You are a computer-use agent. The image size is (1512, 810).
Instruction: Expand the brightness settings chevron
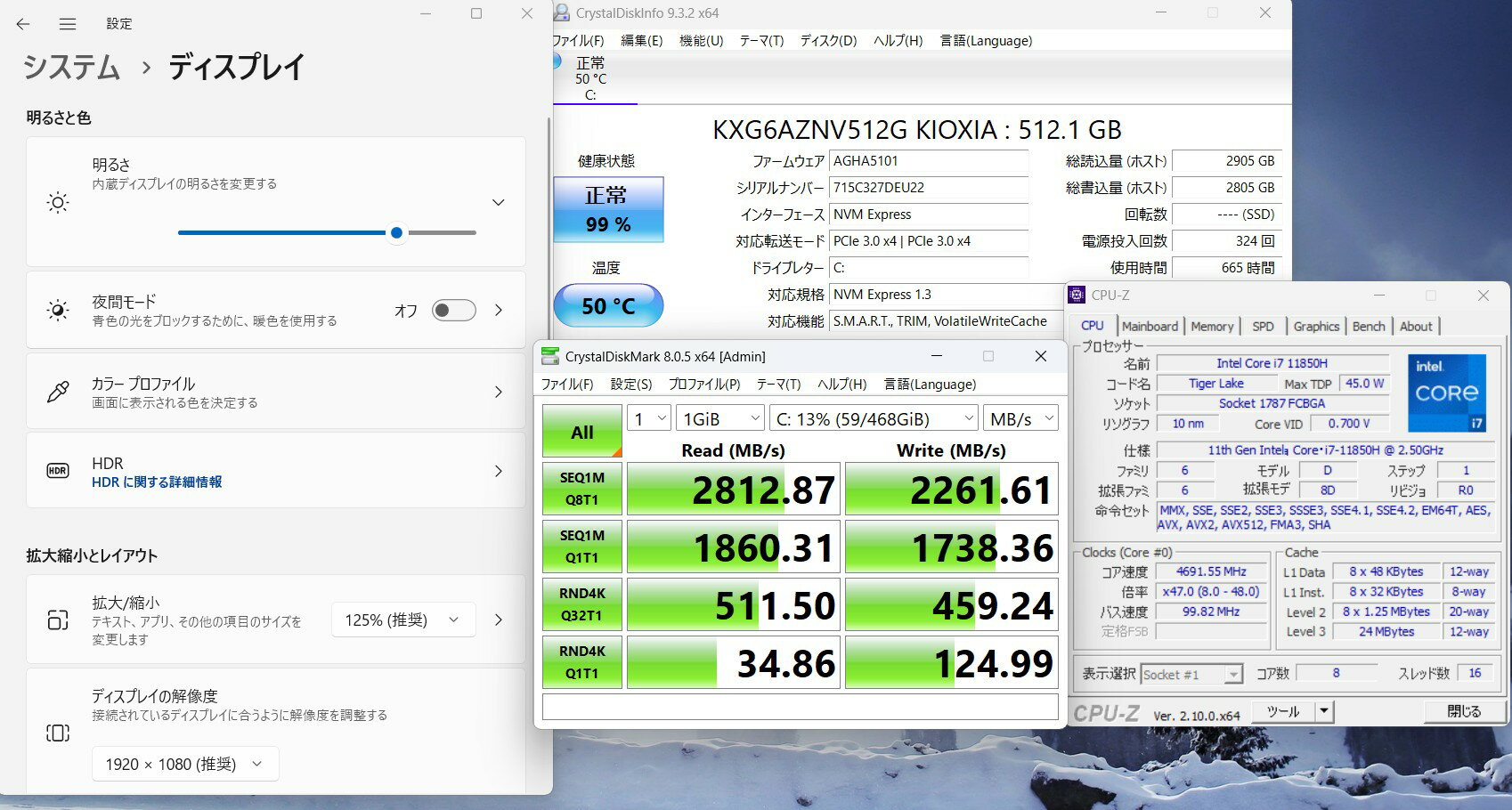click(x=499, y=203)
